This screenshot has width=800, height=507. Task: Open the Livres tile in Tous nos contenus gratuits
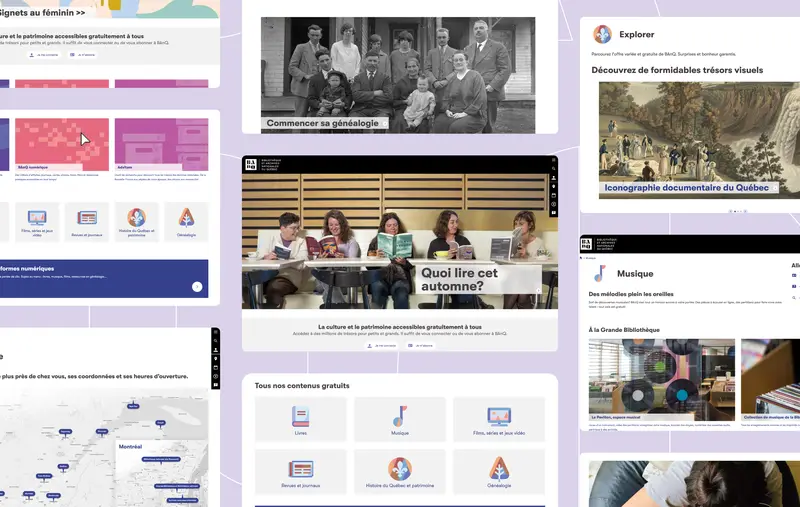click(301, 419)
